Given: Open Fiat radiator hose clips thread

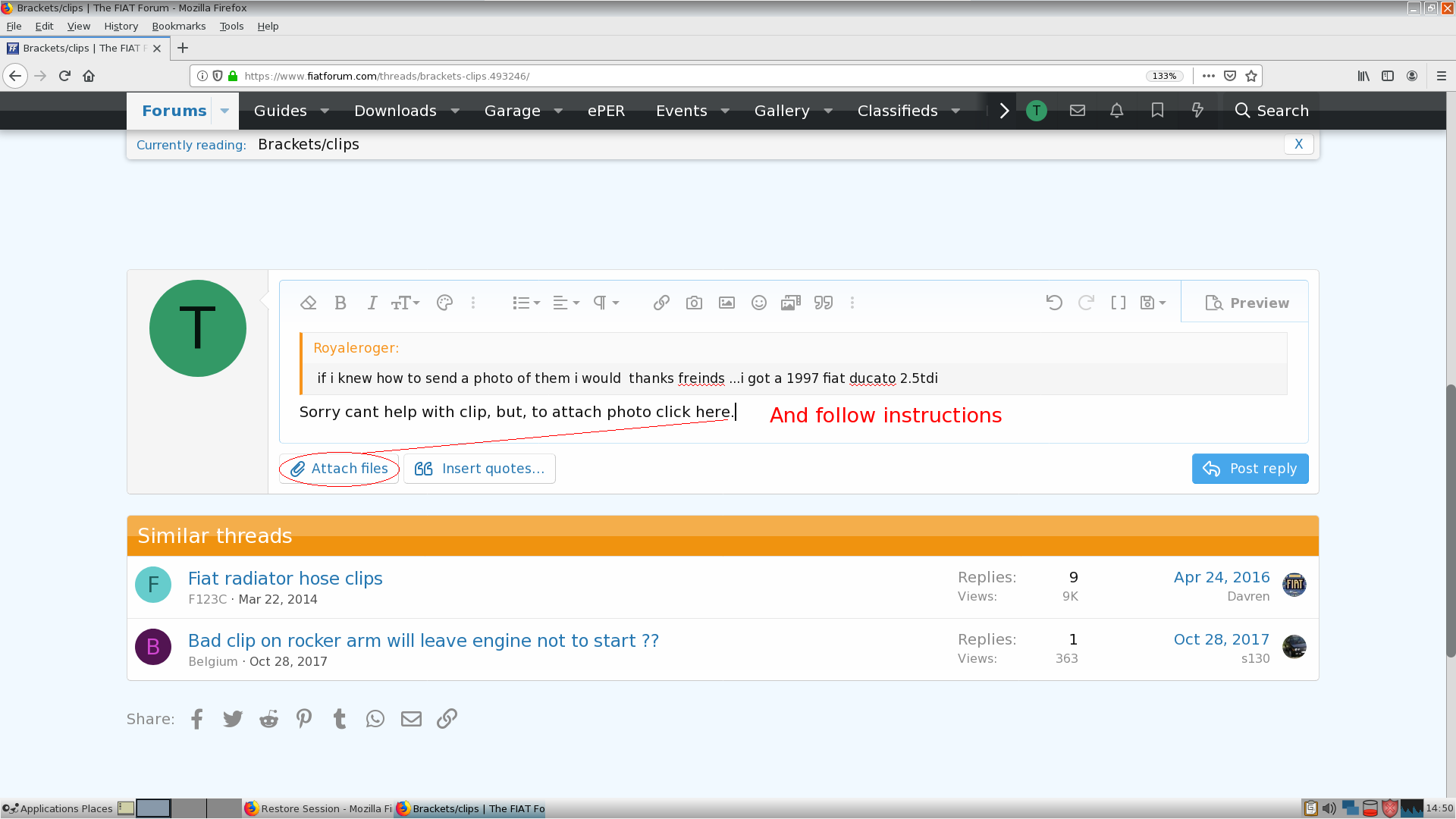Looking at the screenshot, I should point(285,579).
